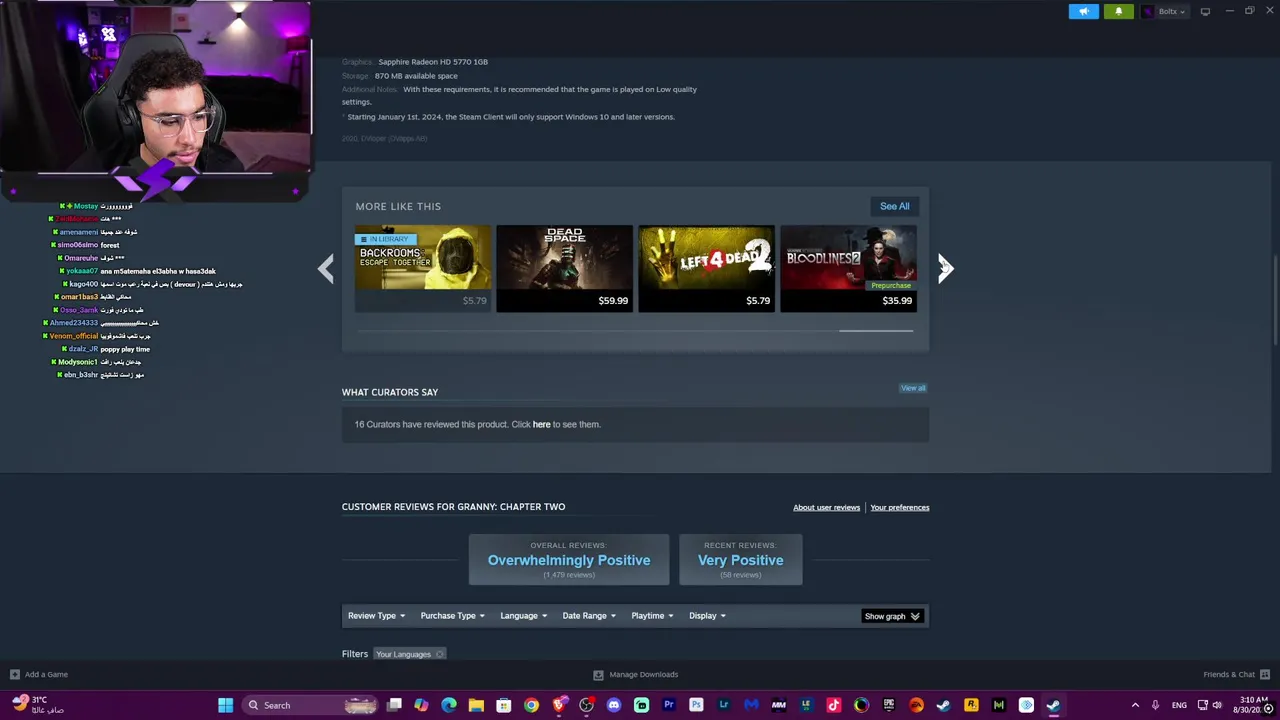Open Rockstar Games Launcher from taskbar
Screen dimensions: 1280x720
tap(970, 705)
